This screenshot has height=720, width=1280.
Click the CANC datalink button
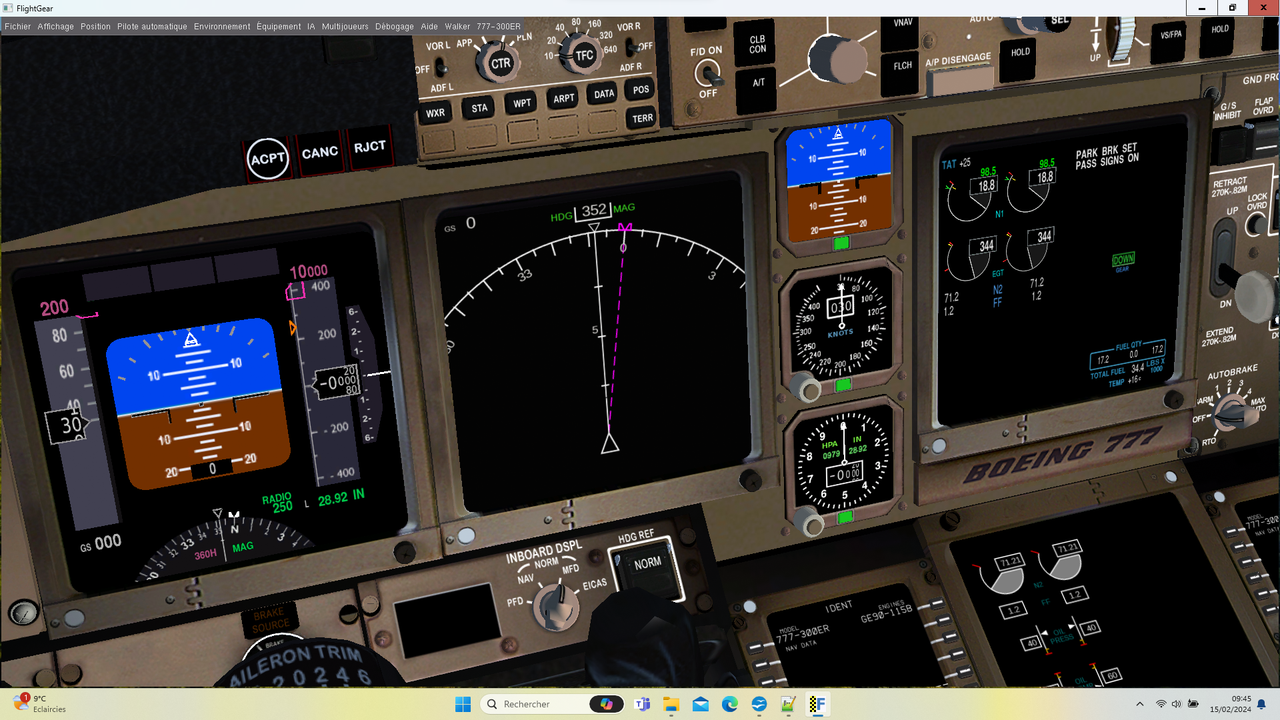pos(320,153)
